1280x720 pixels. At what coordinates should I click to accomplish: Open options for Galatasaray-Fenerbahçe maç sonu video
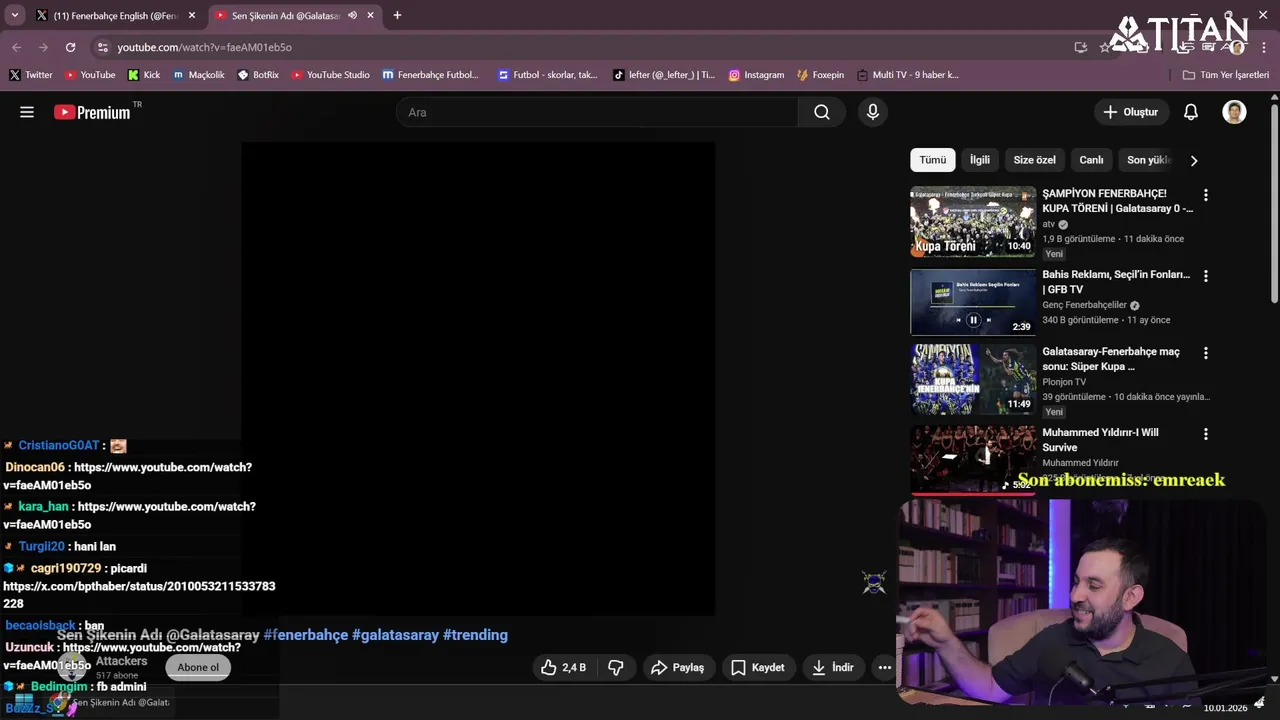coord(1205,353)
